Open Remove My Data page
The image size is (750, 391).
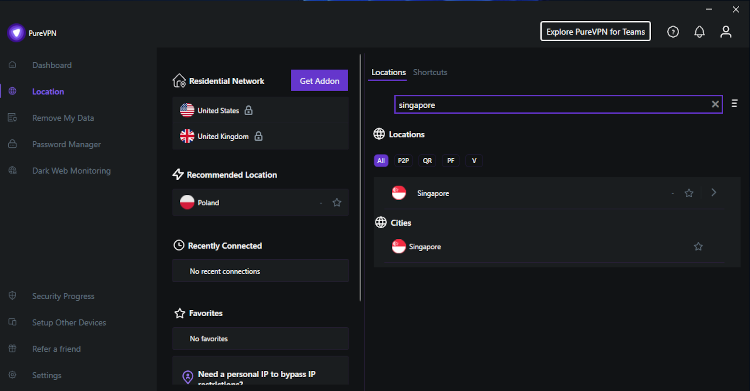pyautogui.click(x=63, y=118)
